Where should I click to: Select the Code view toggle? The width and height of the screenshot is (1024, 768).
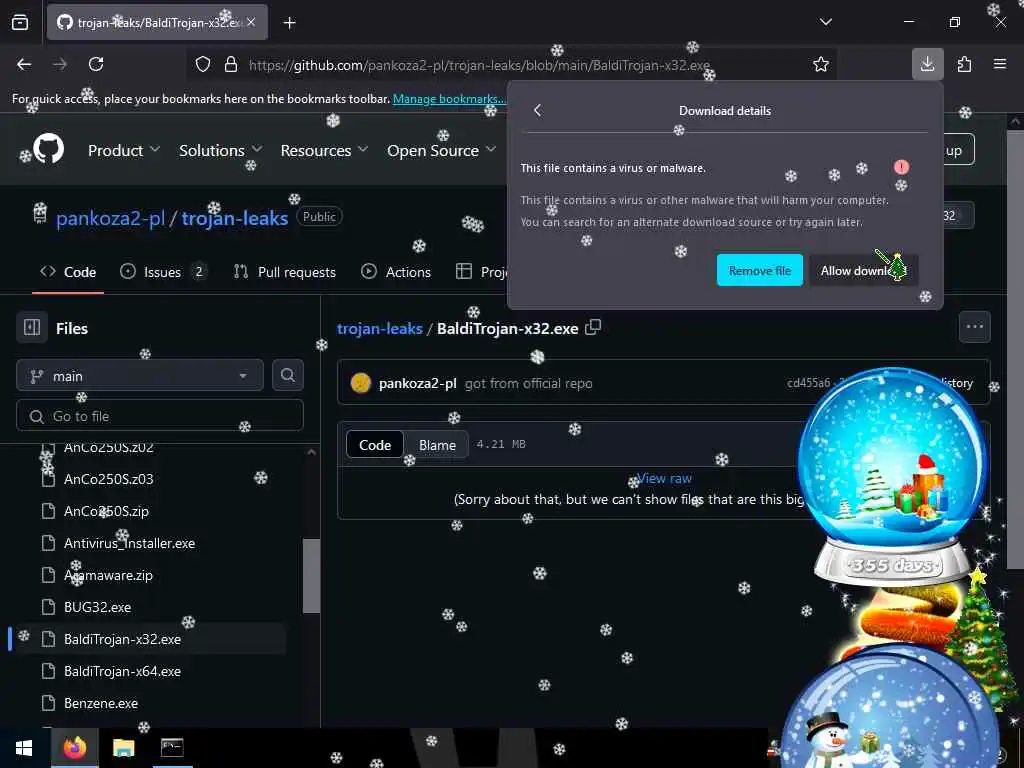[375, 445]
